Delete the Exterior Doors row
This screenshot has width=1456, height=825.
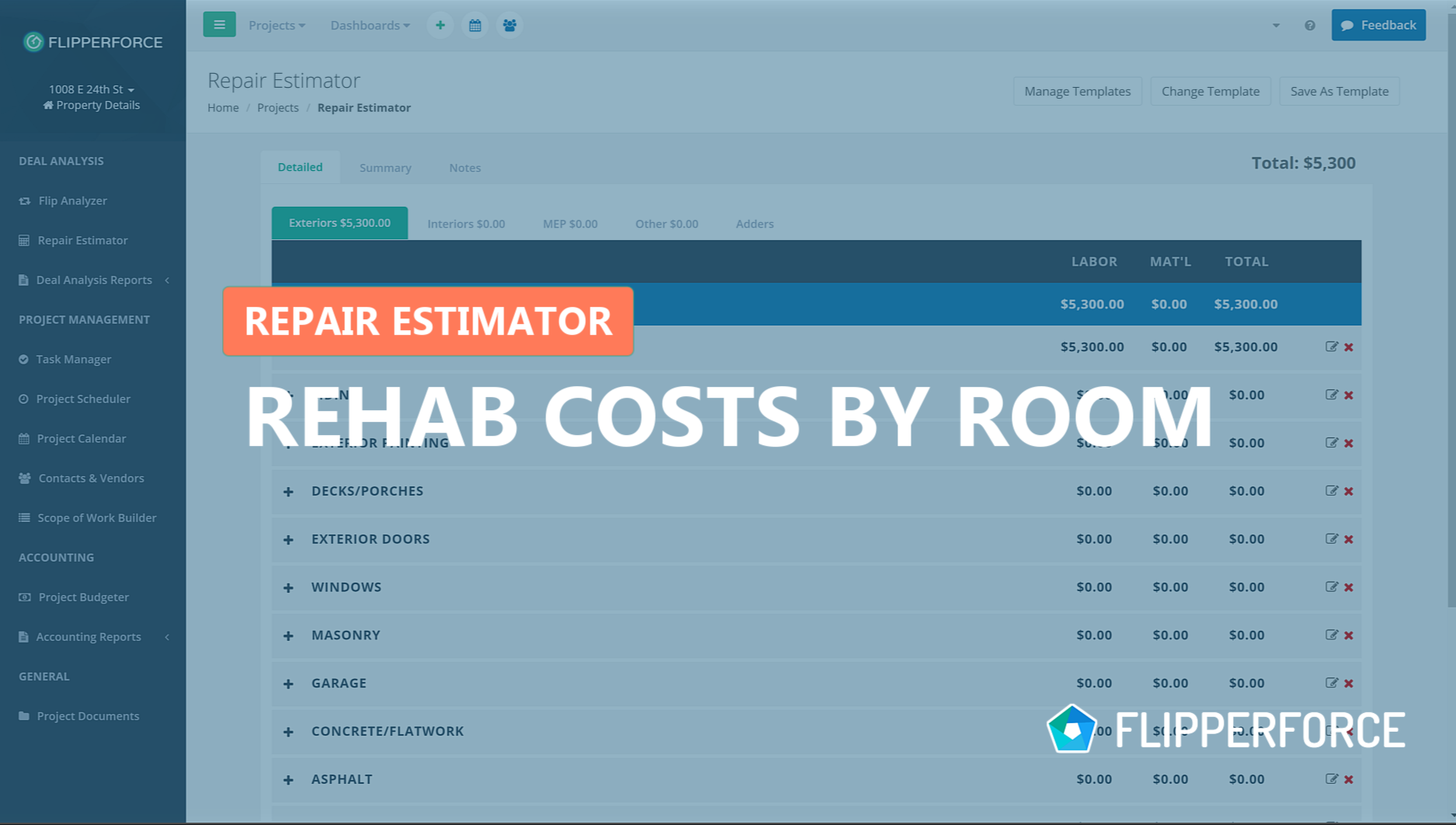[1349, 539]
